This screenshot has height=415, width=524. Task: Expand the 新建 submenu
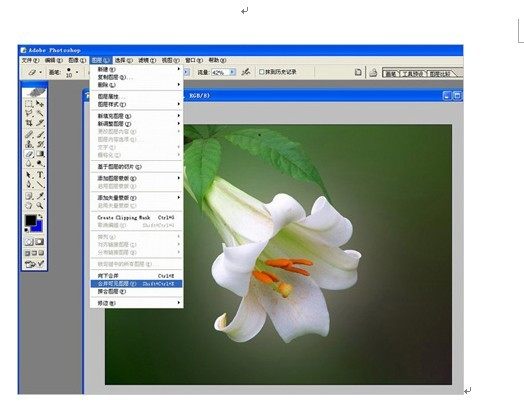click(137, 69)
